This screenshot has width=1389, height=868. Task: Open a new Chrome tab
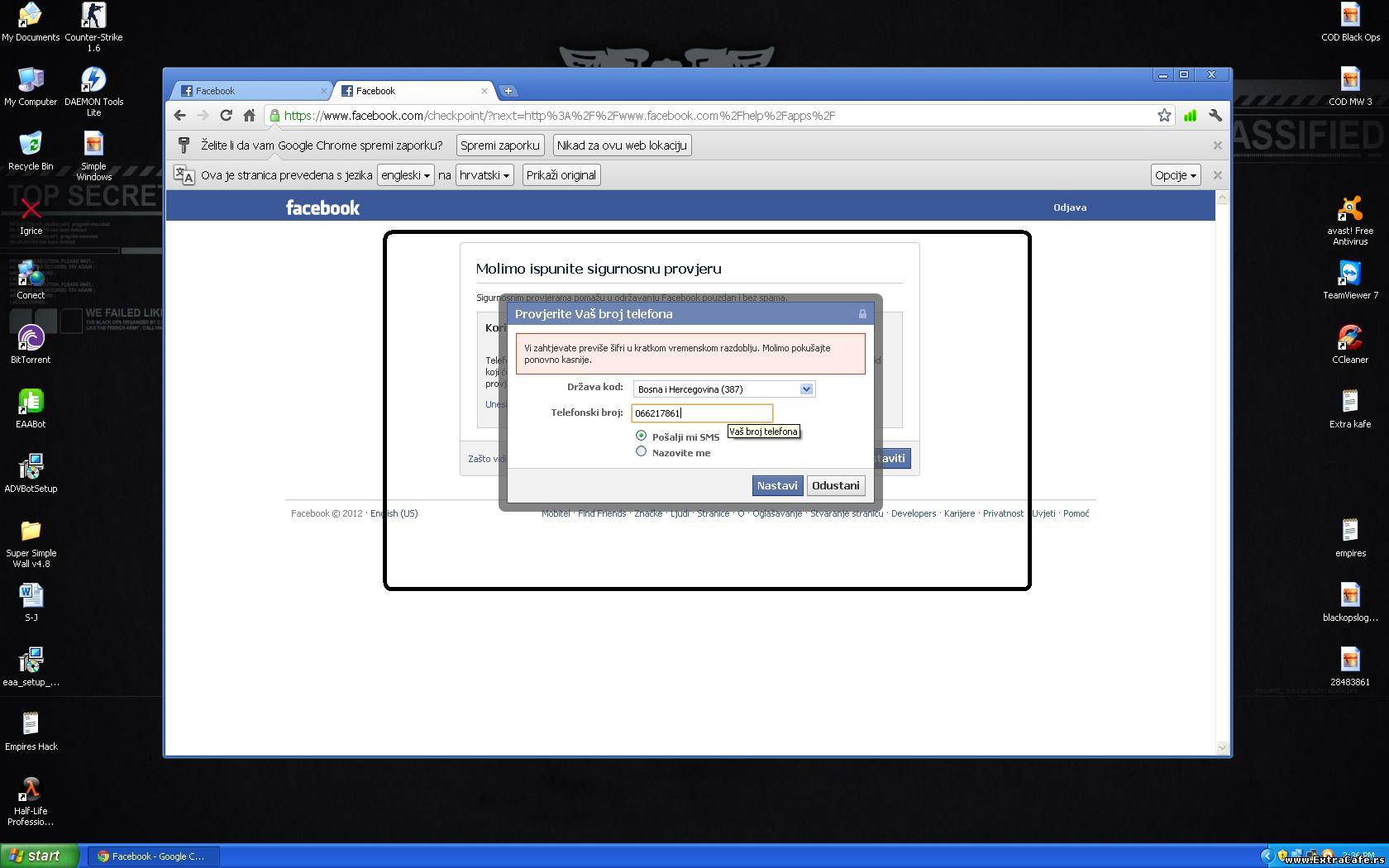(508, 91)
